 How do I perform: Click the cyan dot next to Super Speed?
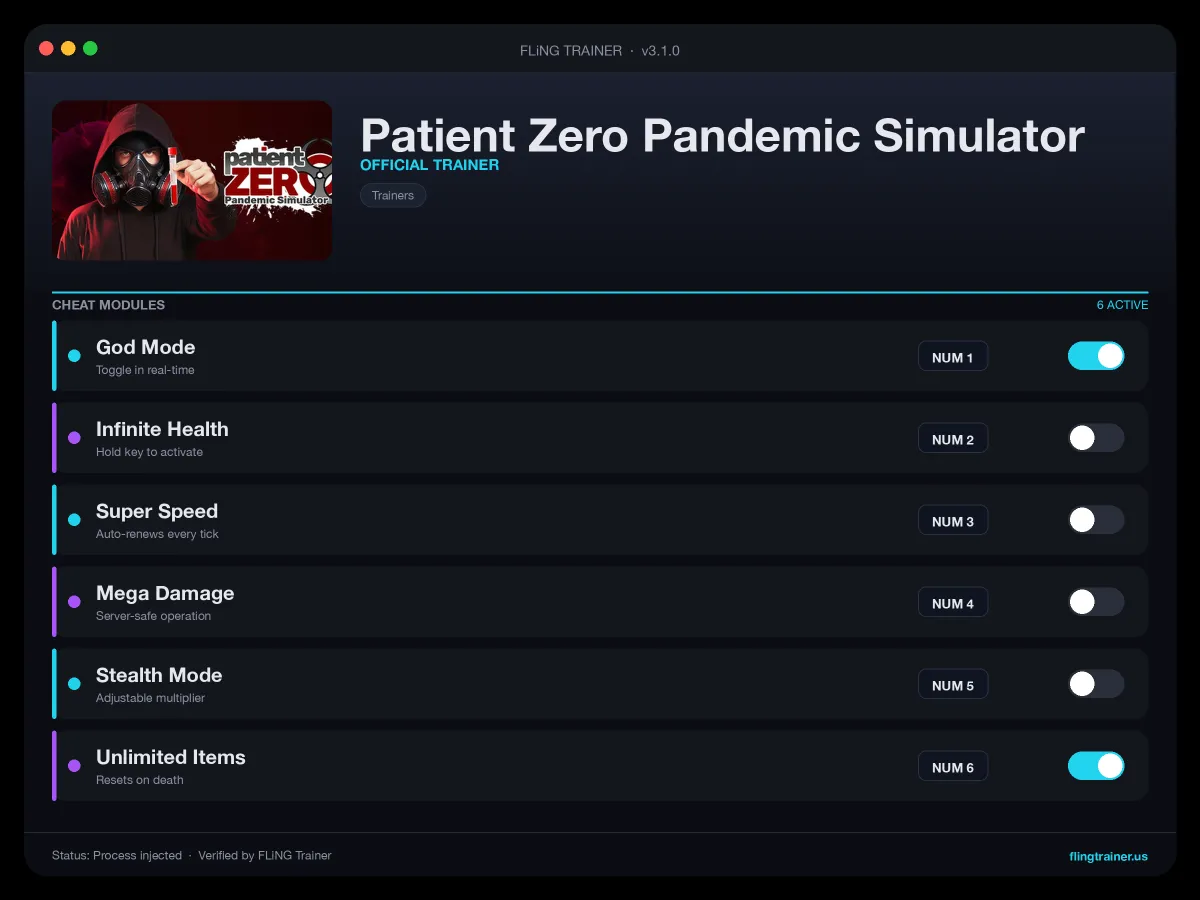[x=74, y=520]
